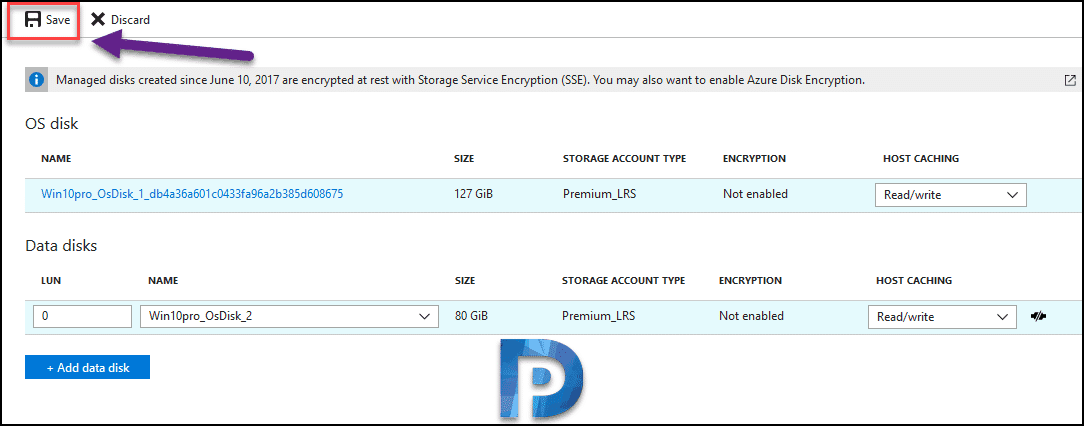Click the LUN input field showing 0
The width and height of the screenshot is (1084, 426).
coord(82,317)
